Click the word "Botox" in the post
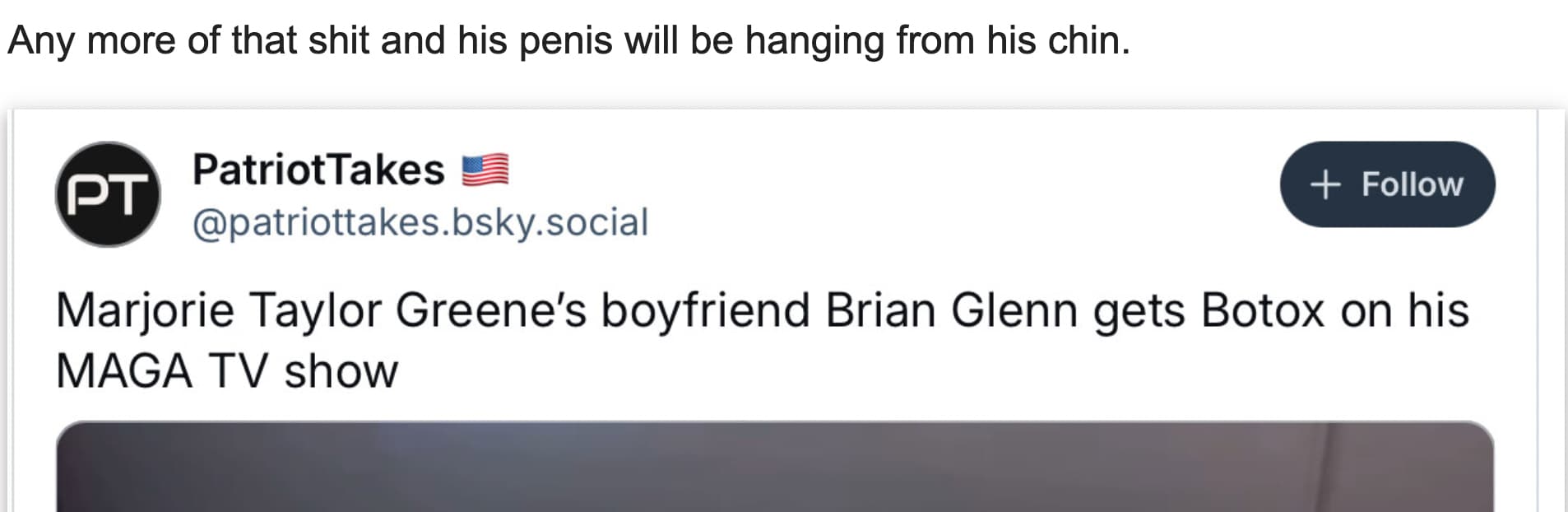This screenshot has height=512, width=1568. [1263, 311]
